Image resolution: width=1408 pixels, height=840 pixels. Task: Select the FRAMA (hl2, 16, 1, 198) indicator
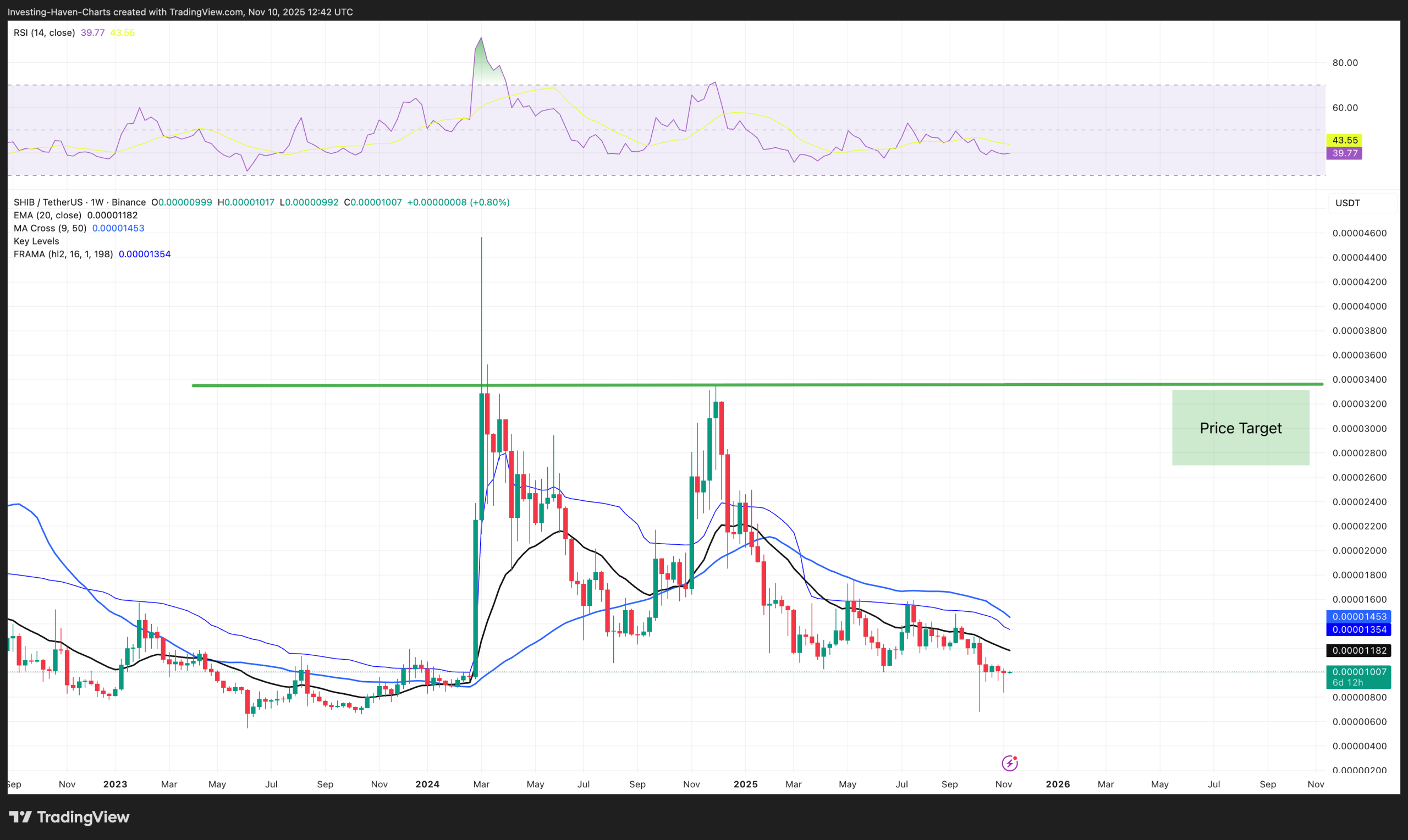62,253
